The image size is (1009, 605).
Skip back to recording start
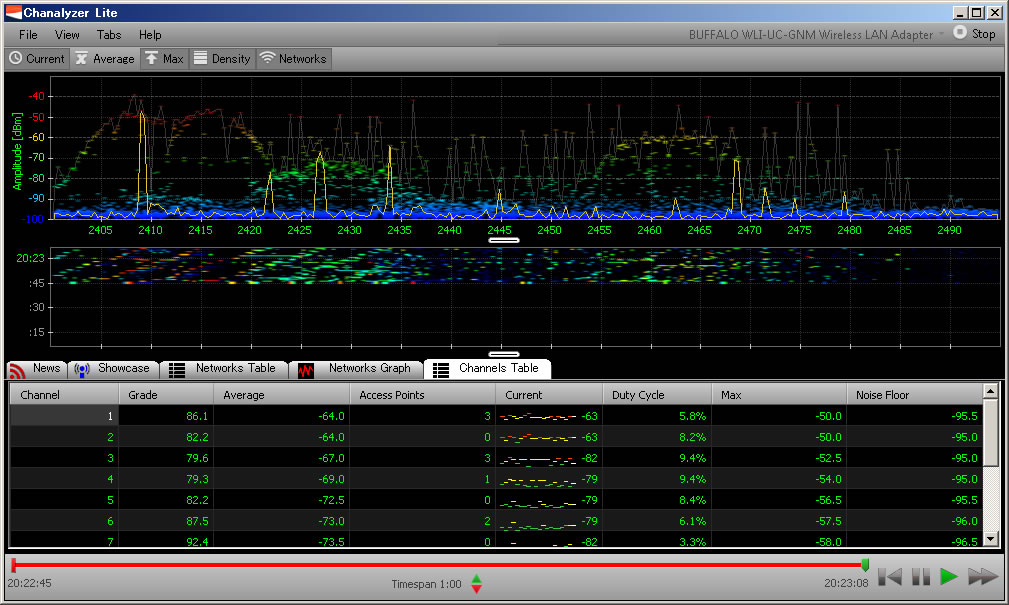(x=890, y=577)
